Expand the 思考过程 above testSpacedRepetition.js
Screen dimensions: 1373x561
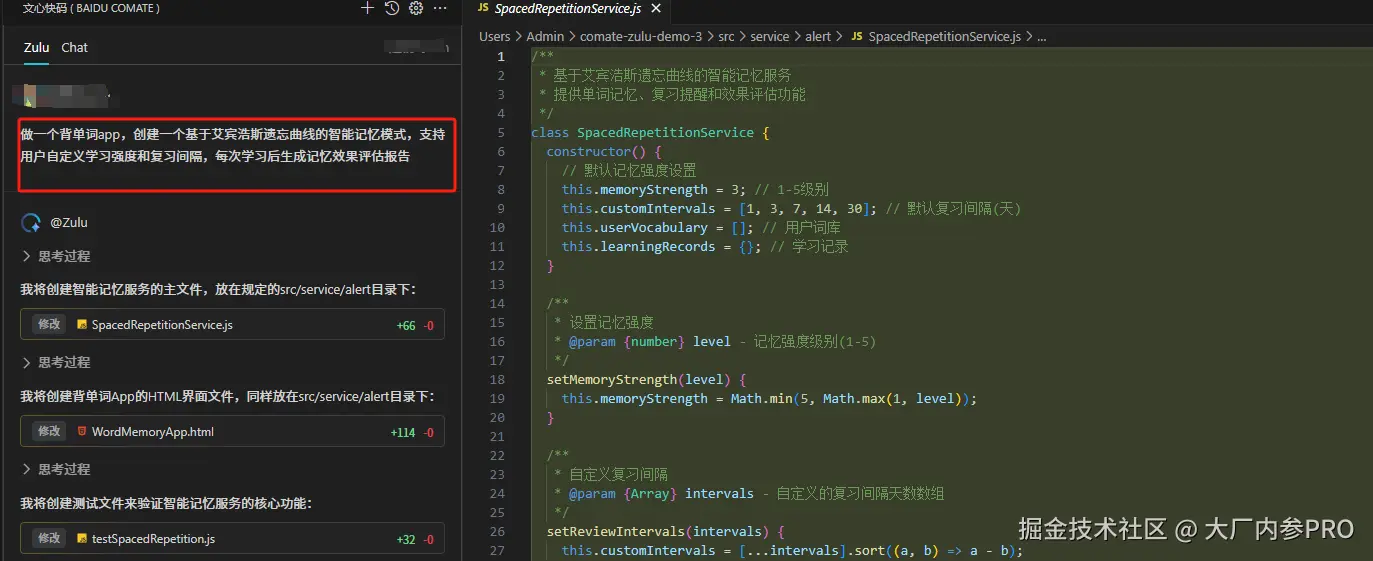pyautogui.click(x=56, y=469)
